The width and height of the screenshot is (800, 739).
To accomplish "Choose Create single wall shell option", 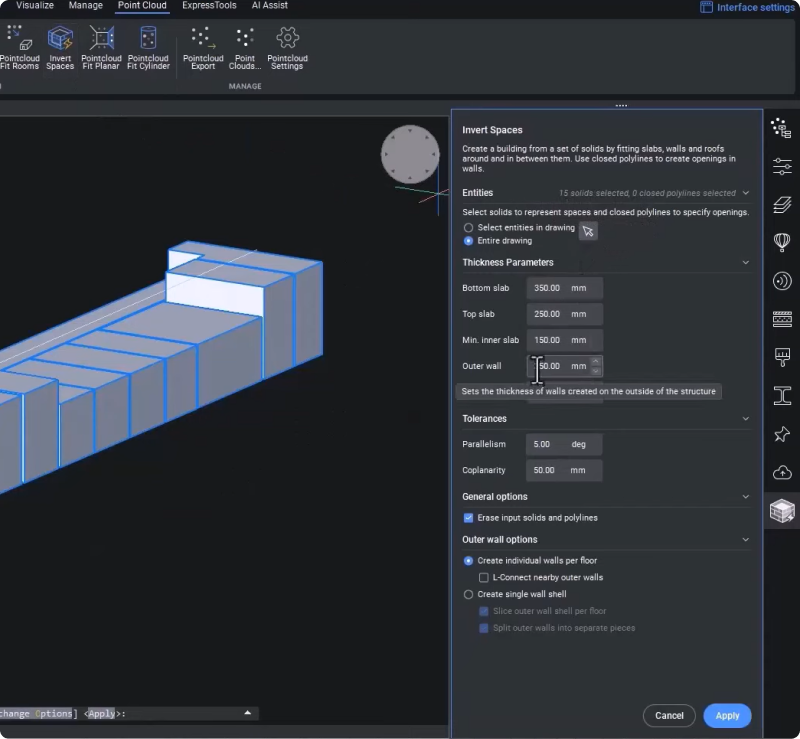I will pyautogui.click(x=468, y=595).
